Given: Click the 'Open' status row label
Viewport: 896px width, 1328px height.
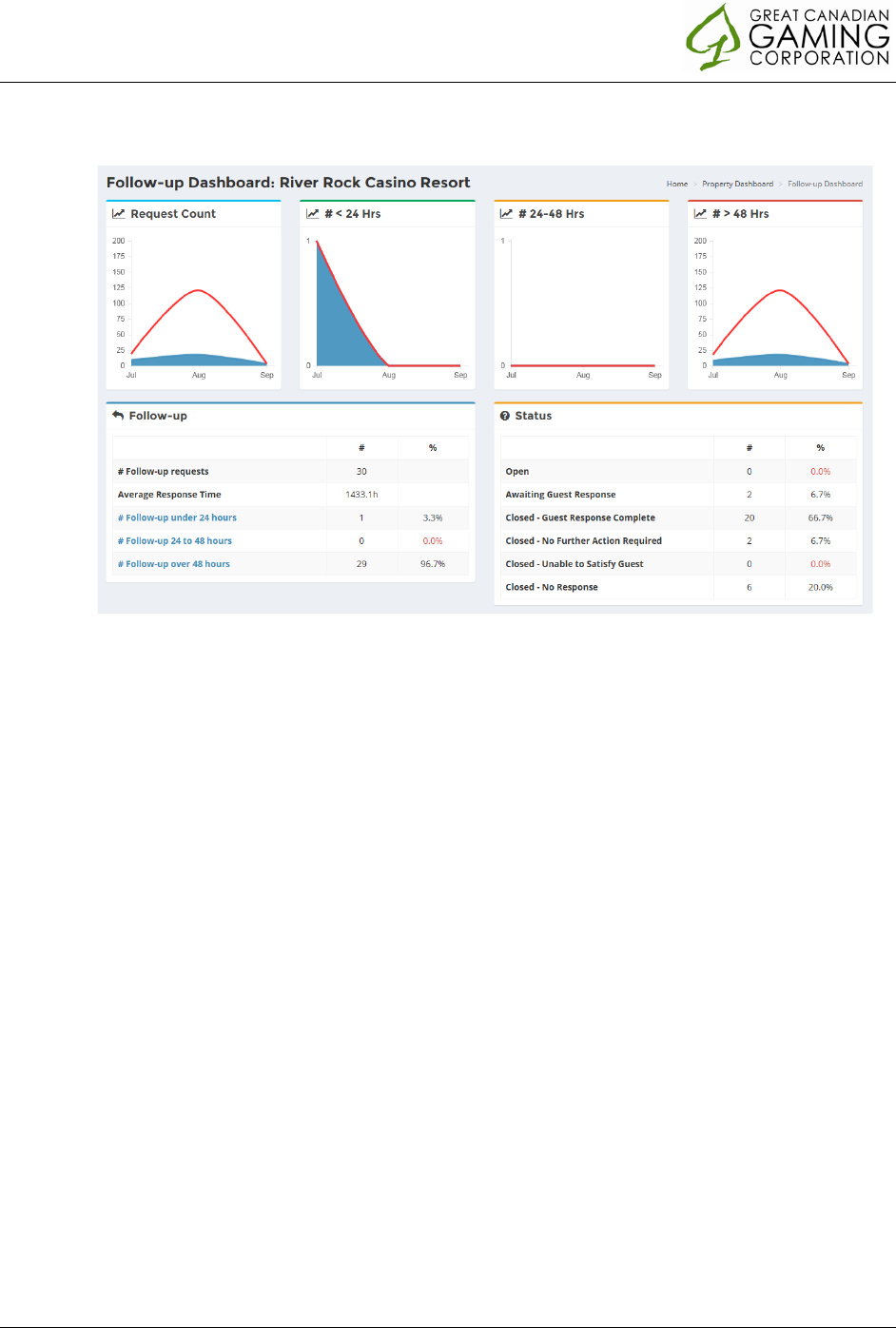Looking at the screenshot, I should point(517,472).
